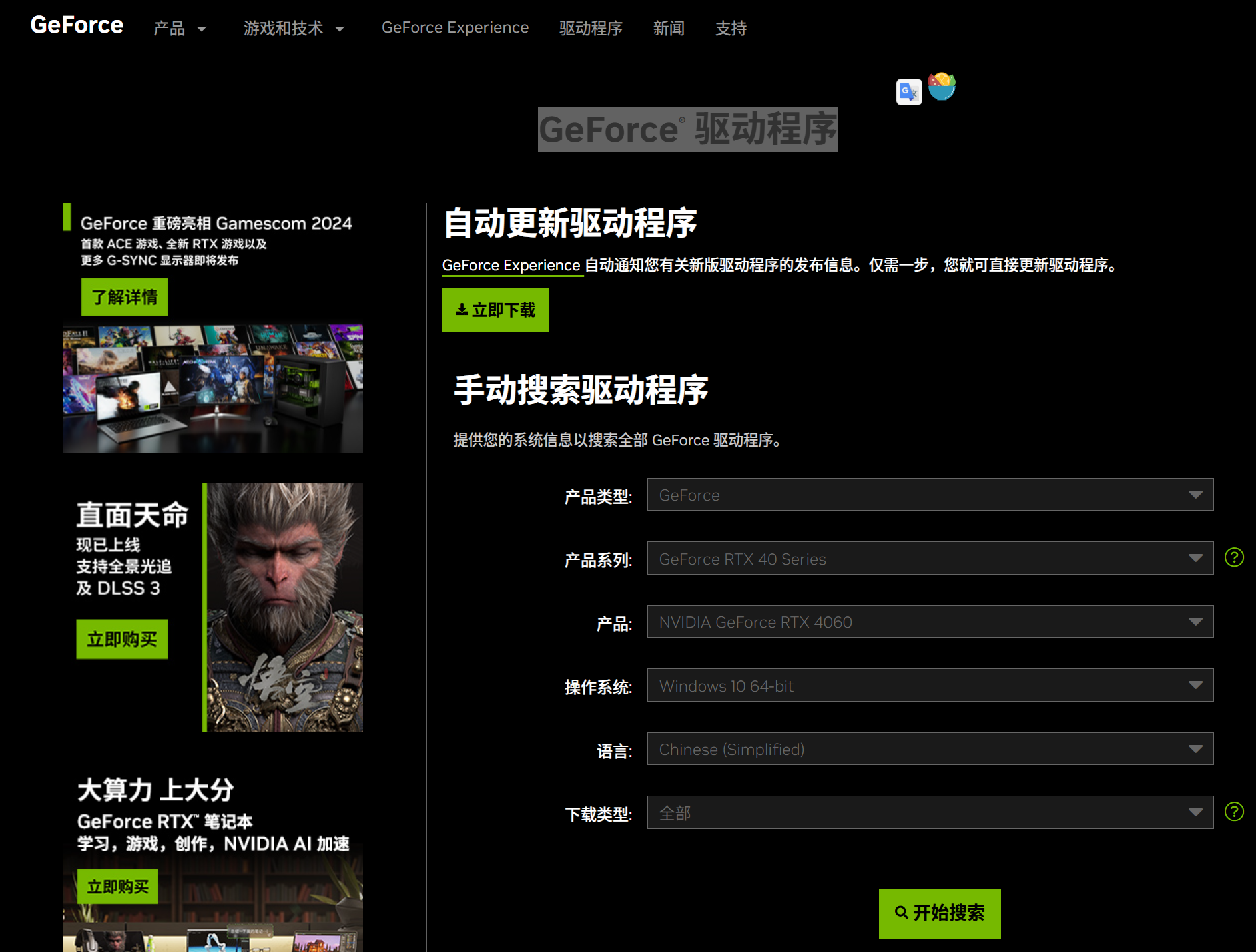Click 了解详情 button for Gamescom 2024
The height and width of the screenshot is (952, 1256).
click(125, 297)
